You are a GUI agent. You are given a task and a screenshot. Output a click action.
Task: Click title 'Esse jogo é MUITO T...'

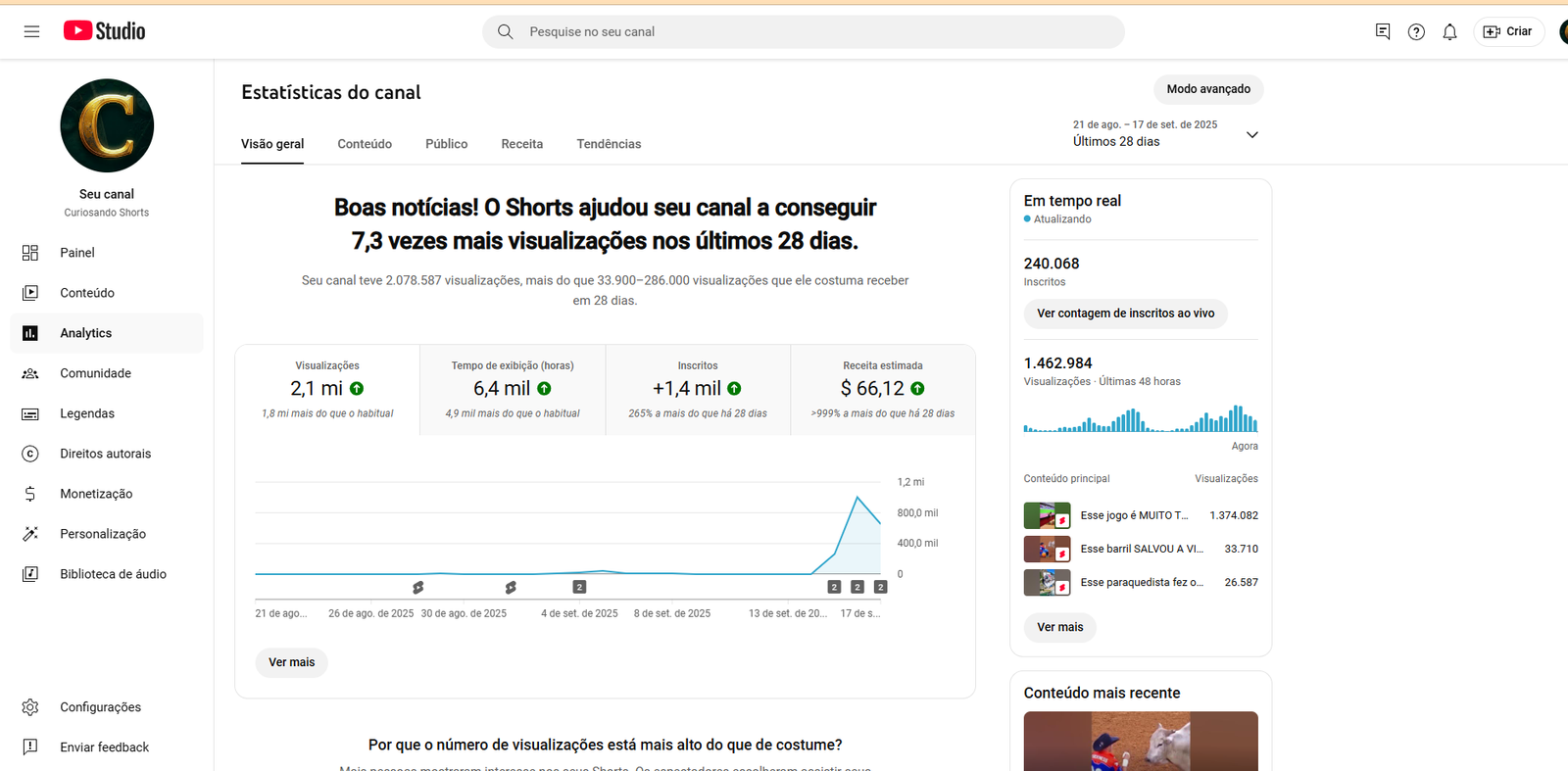click(x=1134, y=515)
